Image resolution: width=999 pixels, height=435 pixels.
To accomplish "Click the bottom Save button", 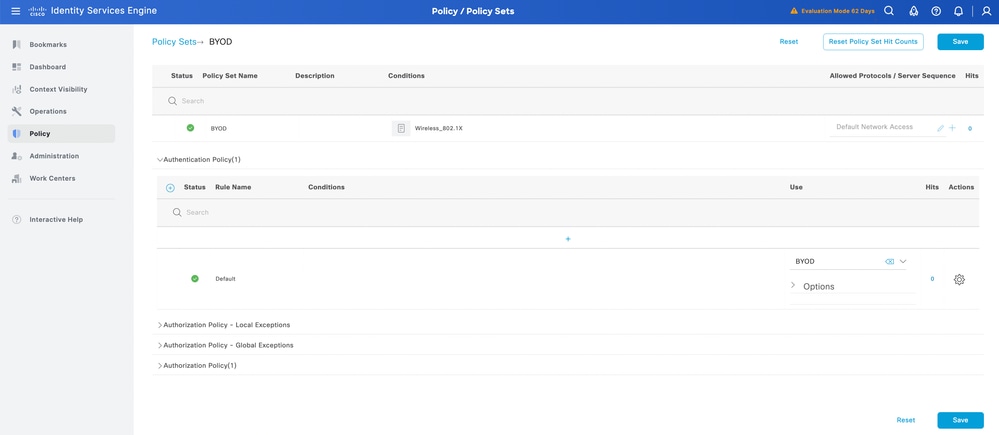I will 960,420.
